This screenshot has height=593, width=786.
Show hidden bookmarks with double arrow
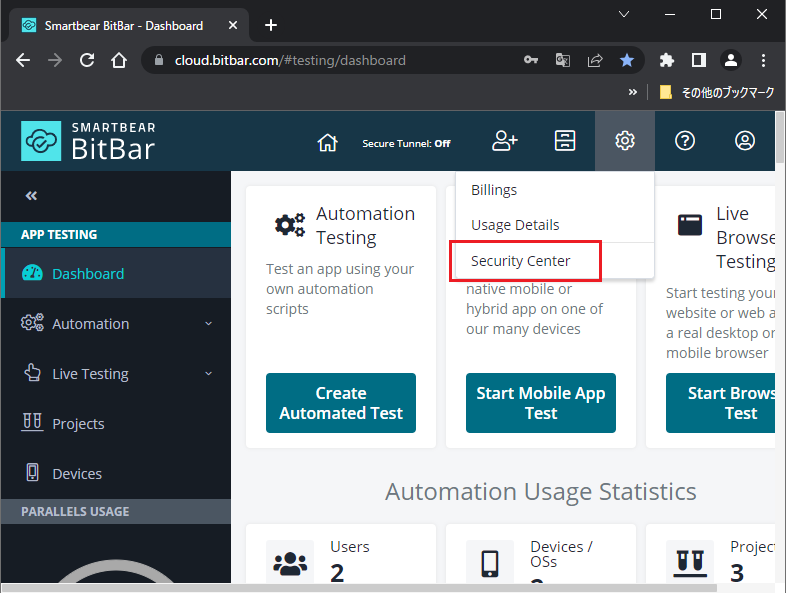click(x=633, y=92)
